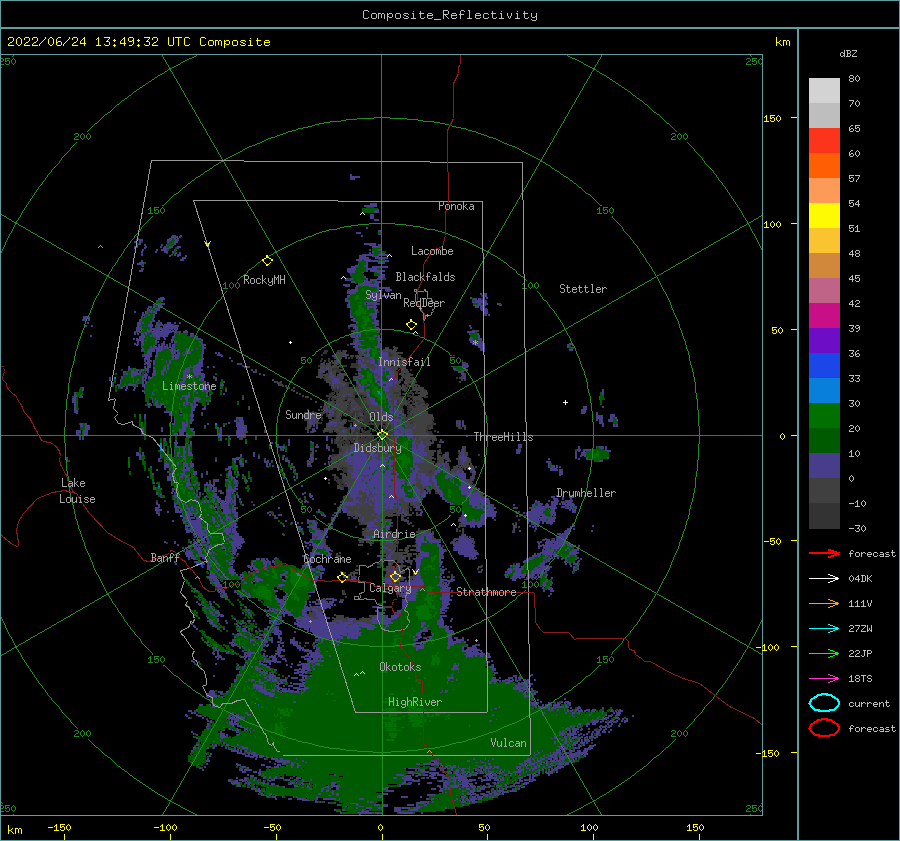
Task: Click the dBZ legend heading
Action: (x=848, y=54)
